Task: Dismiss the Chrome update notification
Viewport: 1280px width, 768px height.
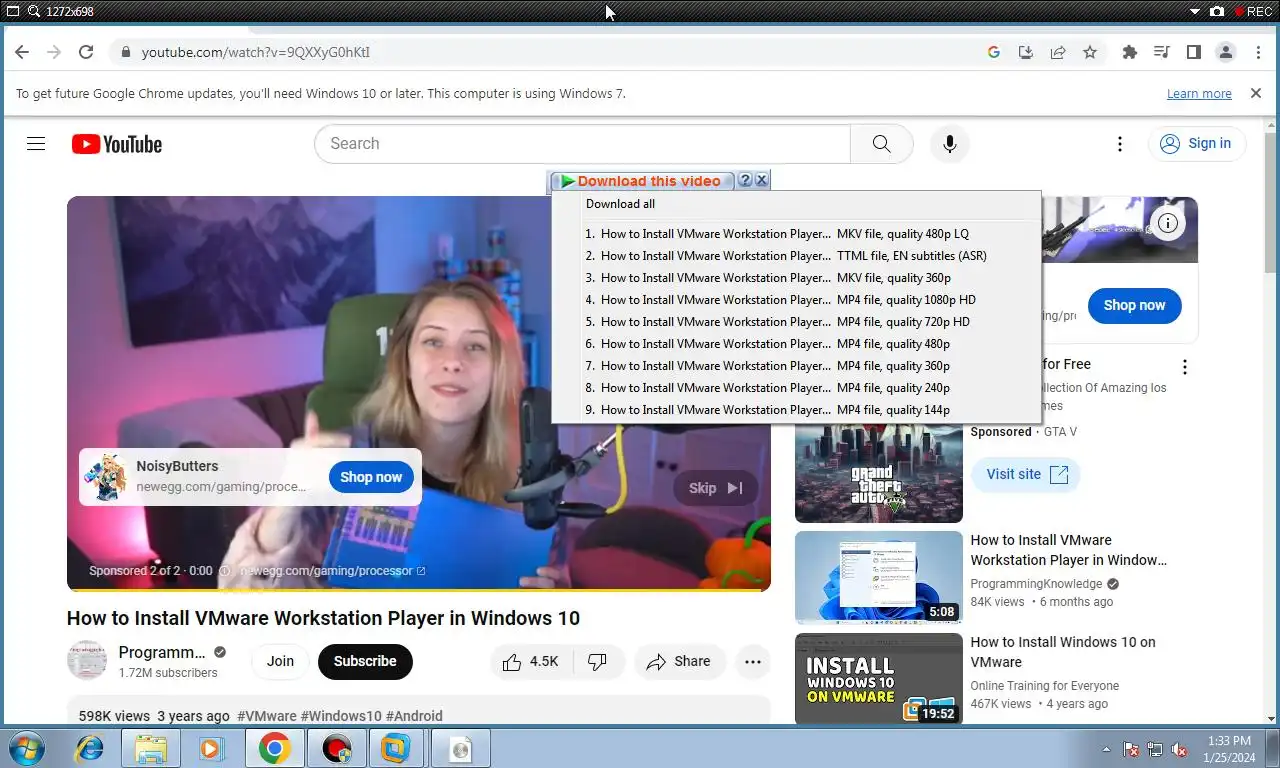Action: tap(1256, 93)
